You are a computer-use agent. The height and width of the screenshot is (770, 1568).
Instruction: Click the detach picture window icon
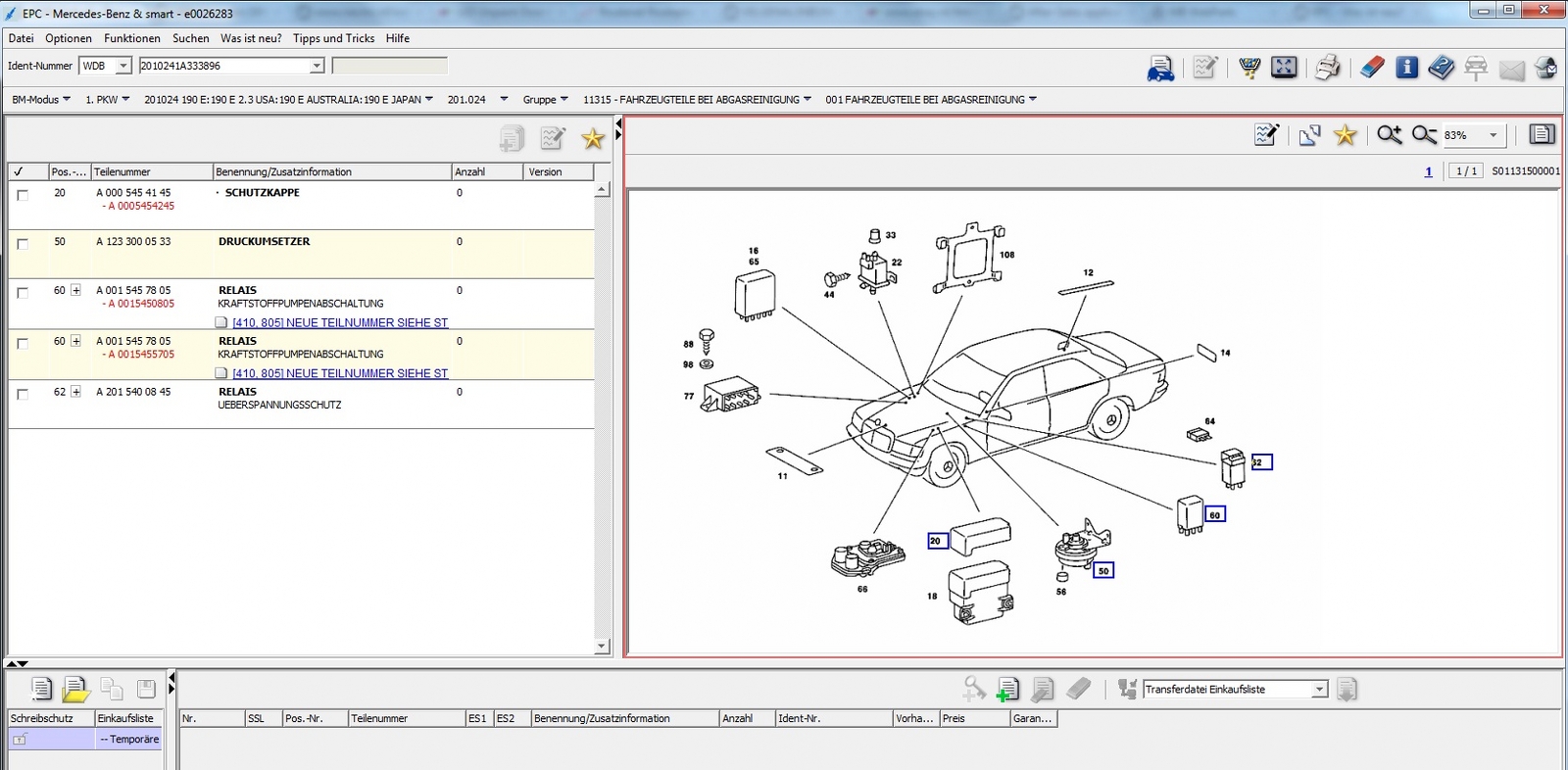coord(1309,135)
